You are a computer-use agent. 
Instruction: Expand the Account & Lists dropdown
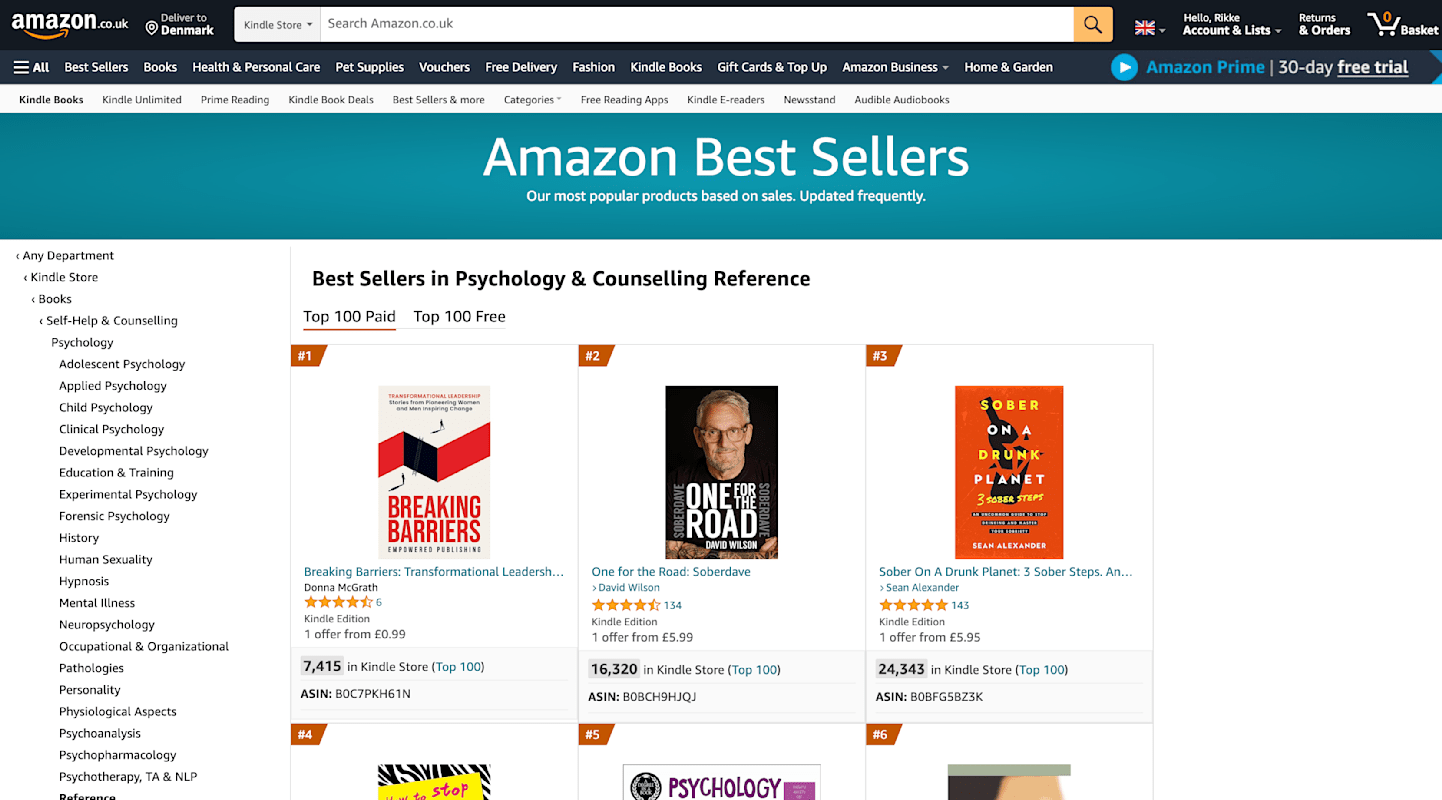(1231, 30)
